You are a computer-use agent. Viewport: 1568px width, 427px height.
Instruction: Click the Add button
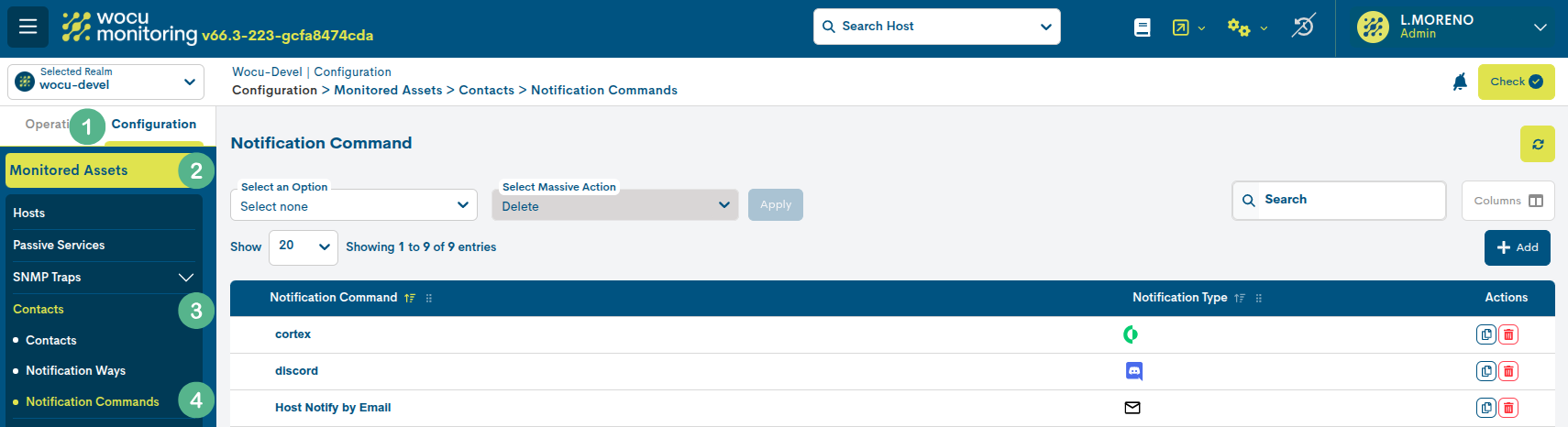tap(1518, 247)
